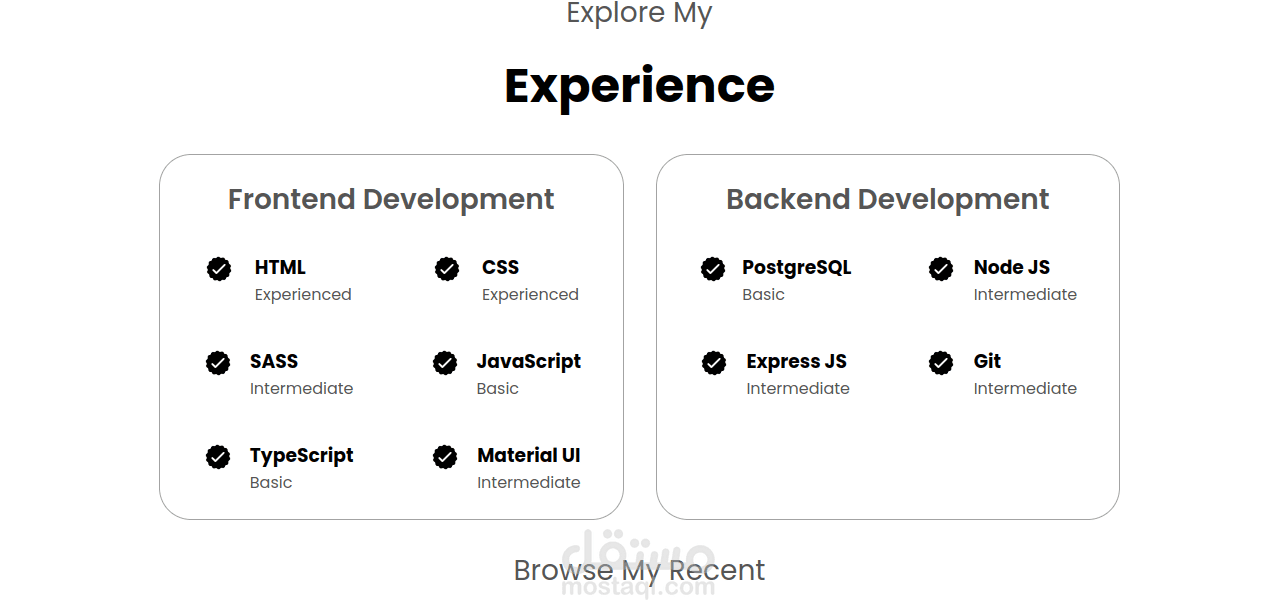The image size is (1277, 612).
Task: Click the checkmark icon beside JavaScript
Action: pos(445,363)
